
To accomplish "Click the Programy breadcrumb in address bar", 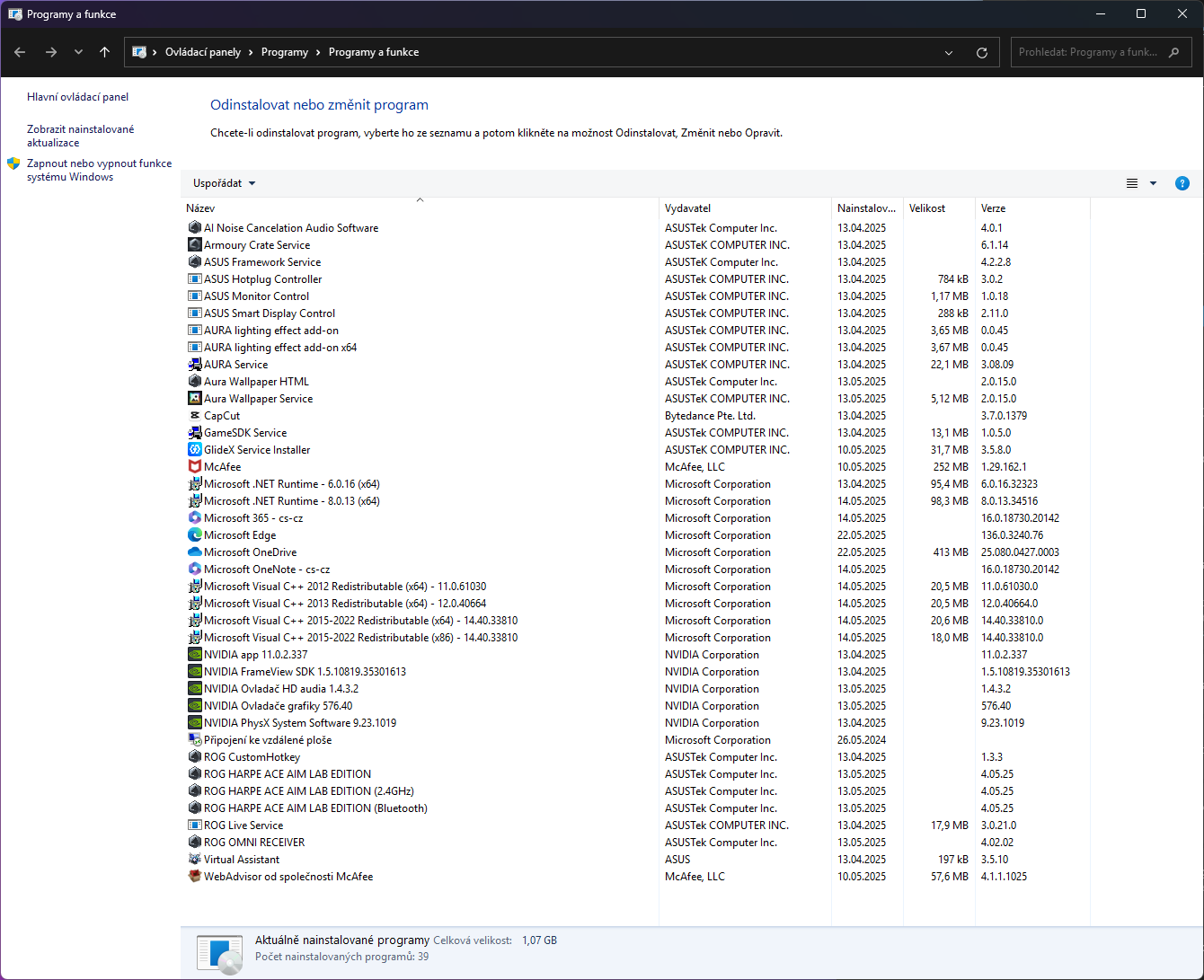I will click(x=285, y=52).
